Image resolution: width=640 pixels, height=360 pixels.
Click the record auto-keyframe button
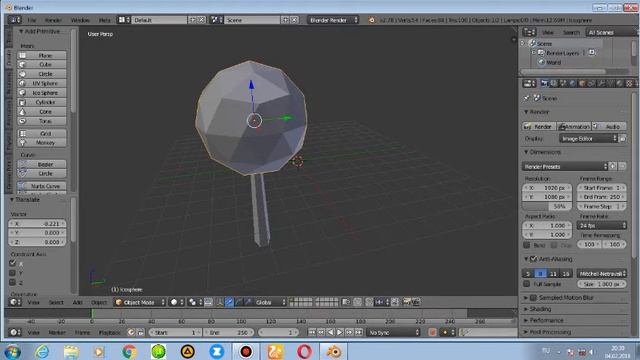[432, 333]
